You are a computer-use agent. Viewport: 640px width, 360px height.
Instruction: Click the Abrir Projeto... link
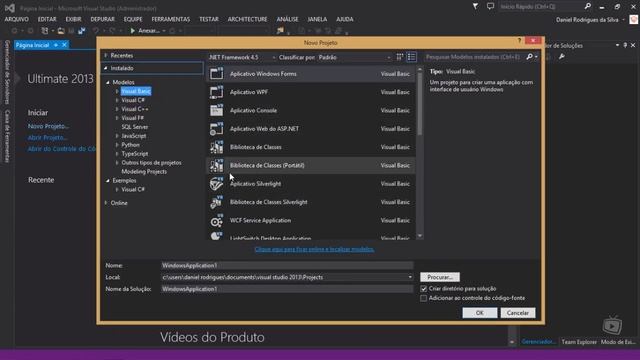pos(47,138)
